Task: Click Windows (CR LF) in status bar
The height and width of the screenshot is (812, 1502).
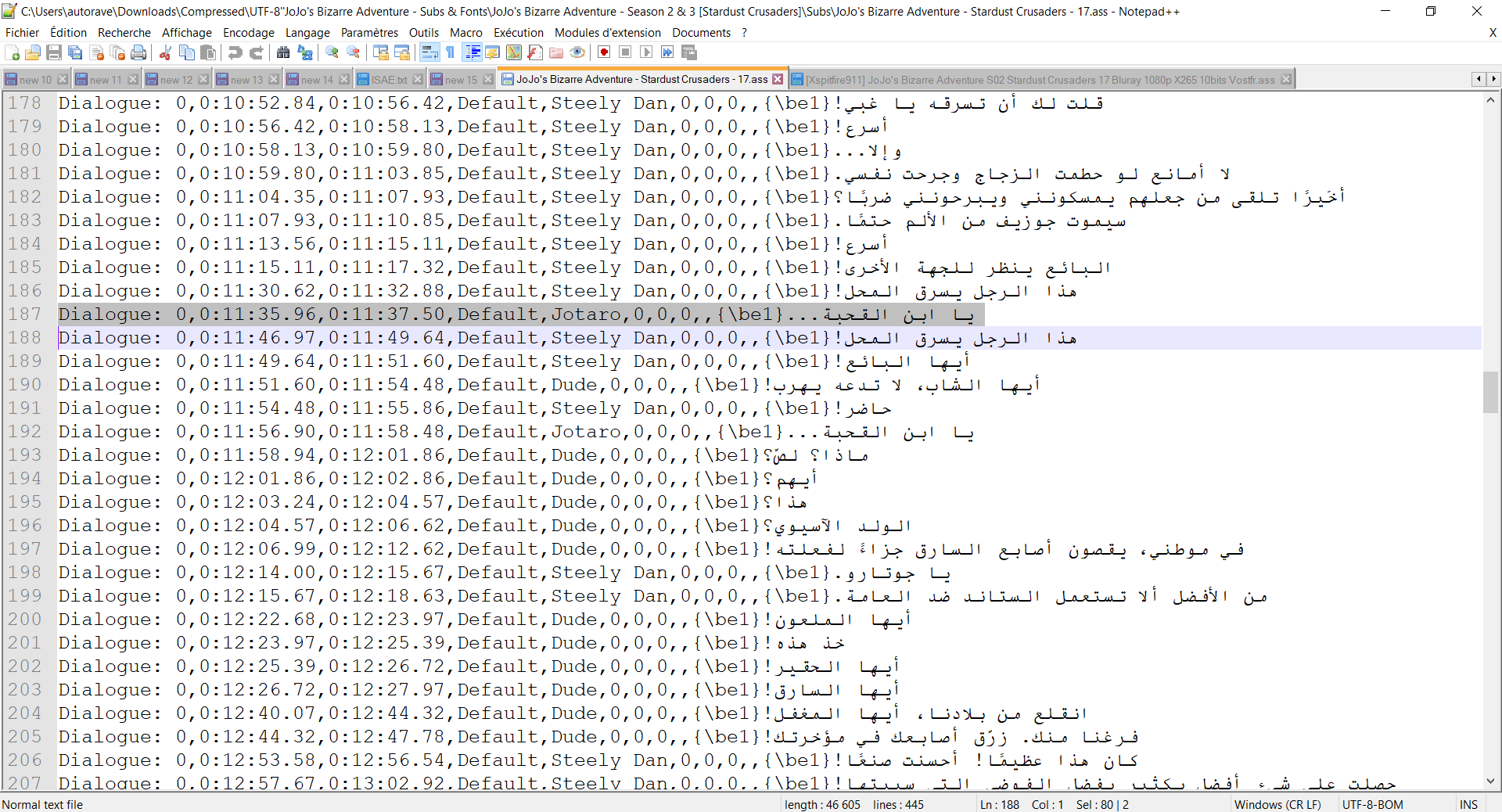Action: point(1277,804)
